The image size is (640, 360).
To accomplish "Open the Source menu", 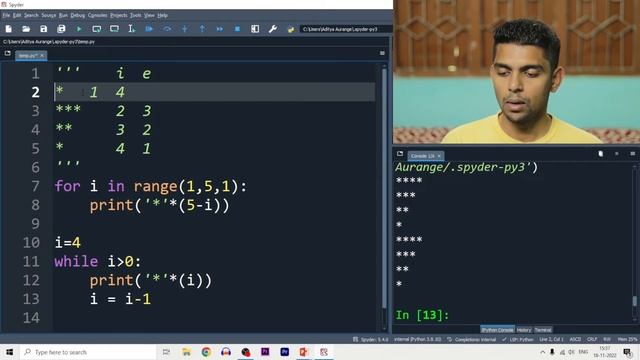I will (49, 15).
